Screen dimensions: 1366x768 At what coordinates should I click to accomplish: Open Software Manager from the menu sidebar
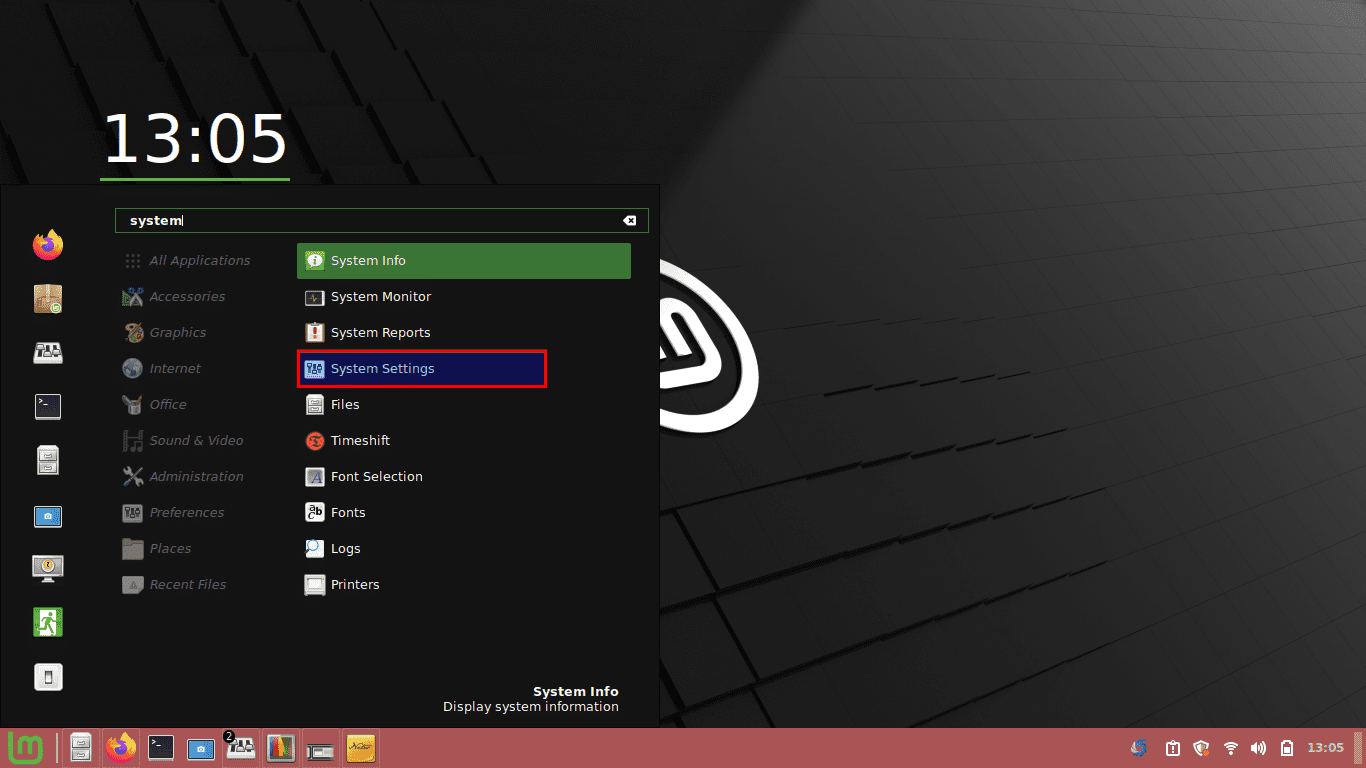coord(47,299)
